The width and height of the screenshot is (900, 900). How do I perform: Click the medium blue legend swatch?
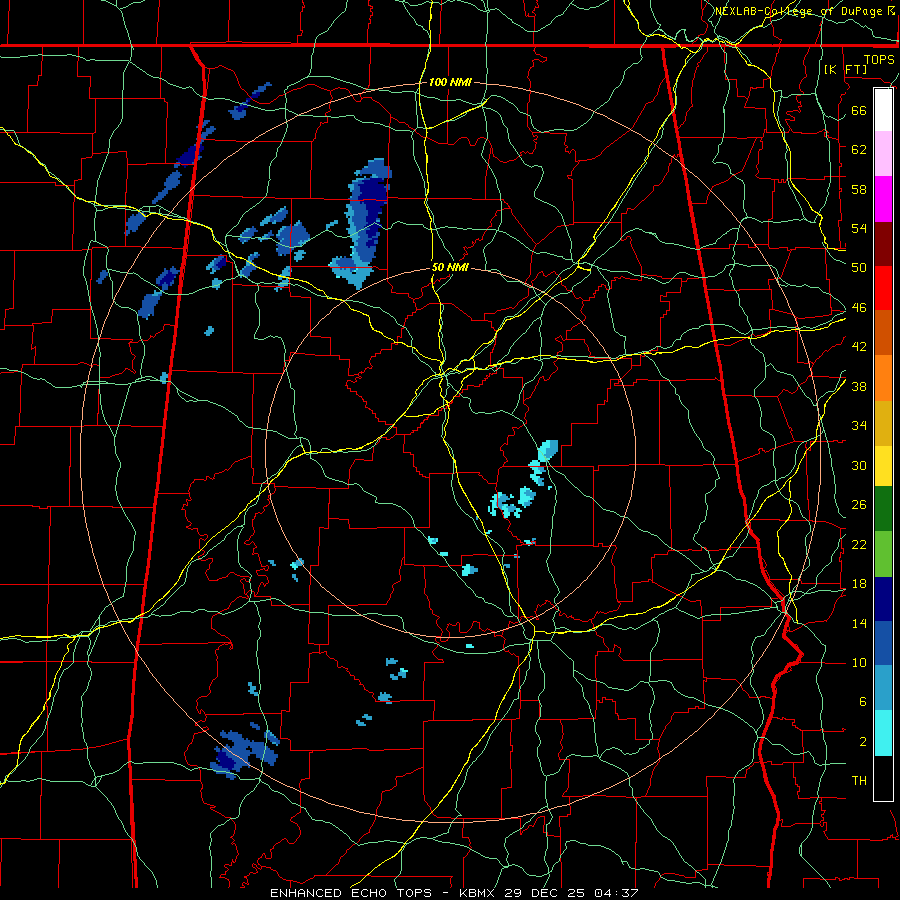coord(883,644)
